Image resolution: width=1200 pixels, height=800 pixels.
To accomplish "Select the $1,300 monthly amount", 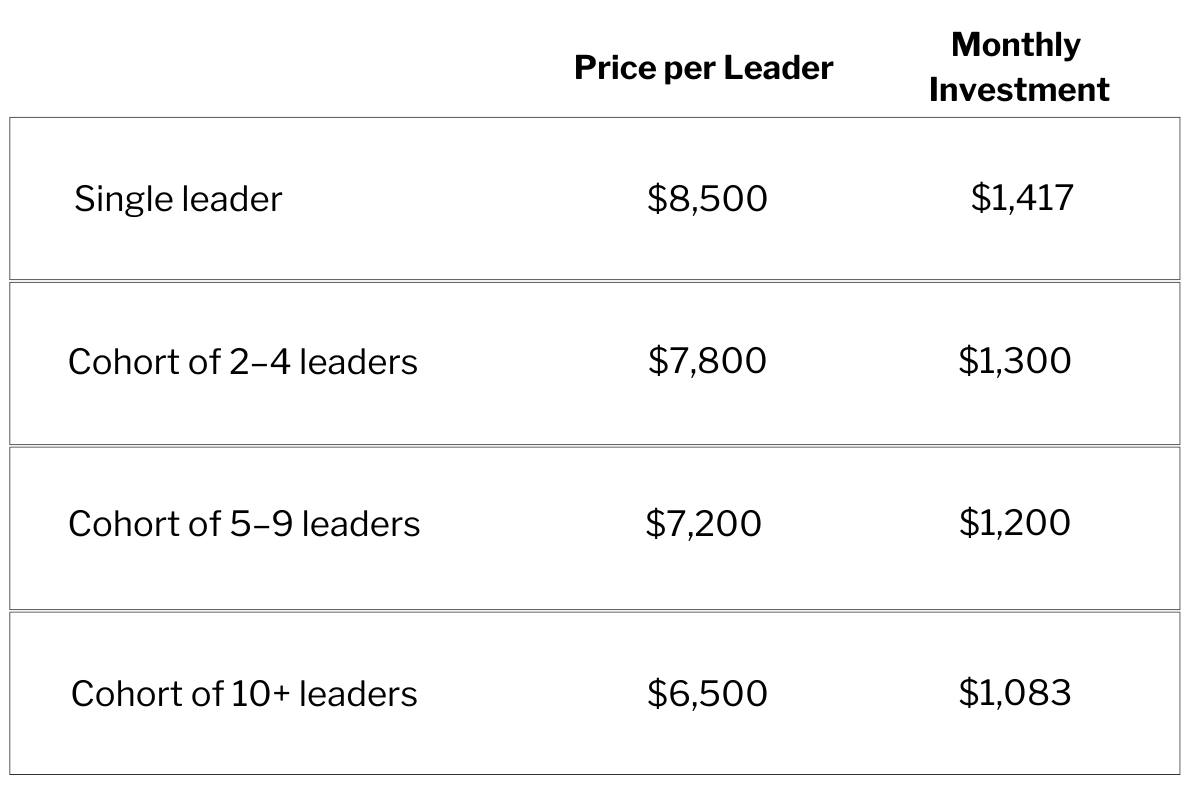I will click(1014, 360).
